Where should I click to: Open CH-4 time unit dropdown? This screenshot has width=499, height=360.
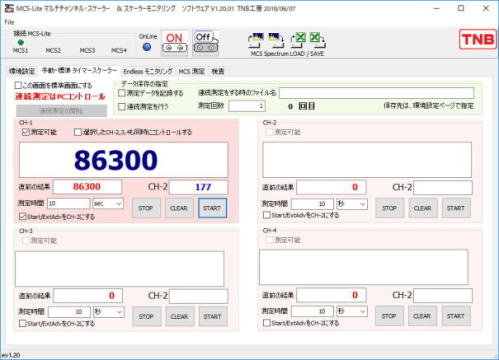coord(352,311)
